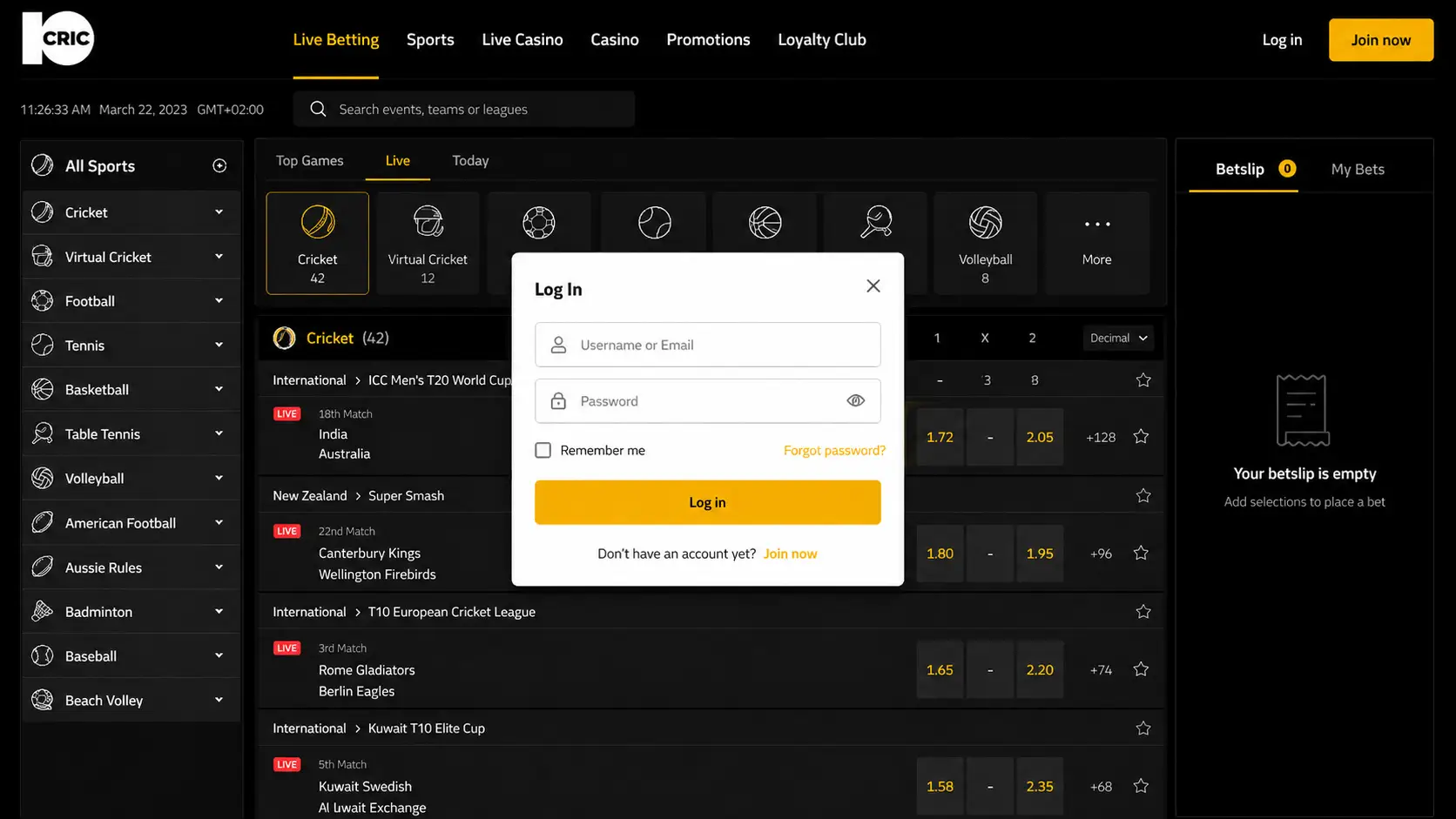The width and height of the screenshot is (1456, 819).
Task: Click the header Join now button
Action: (x=1381, y=40)
